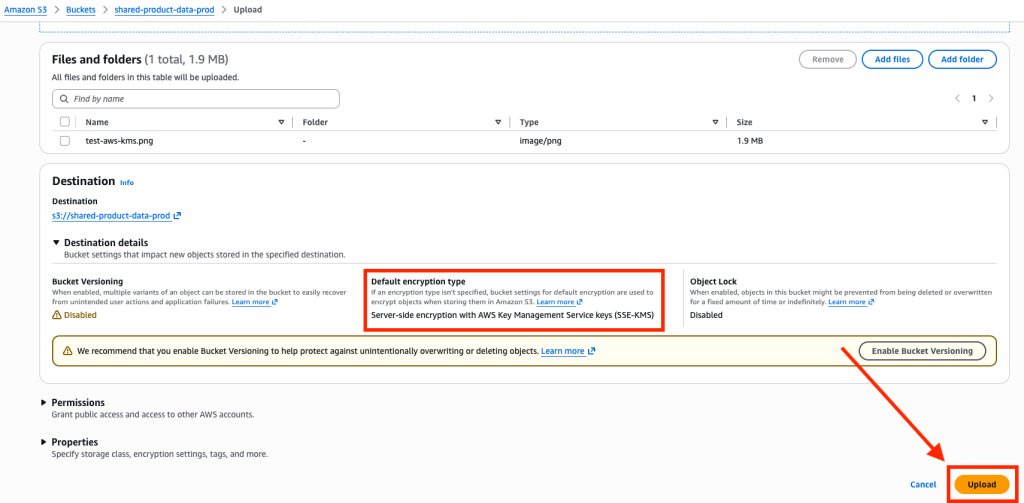The image size is (1024, 503).
Task: Sort by the Folder column arrow
Action: (x=498, y=122)
